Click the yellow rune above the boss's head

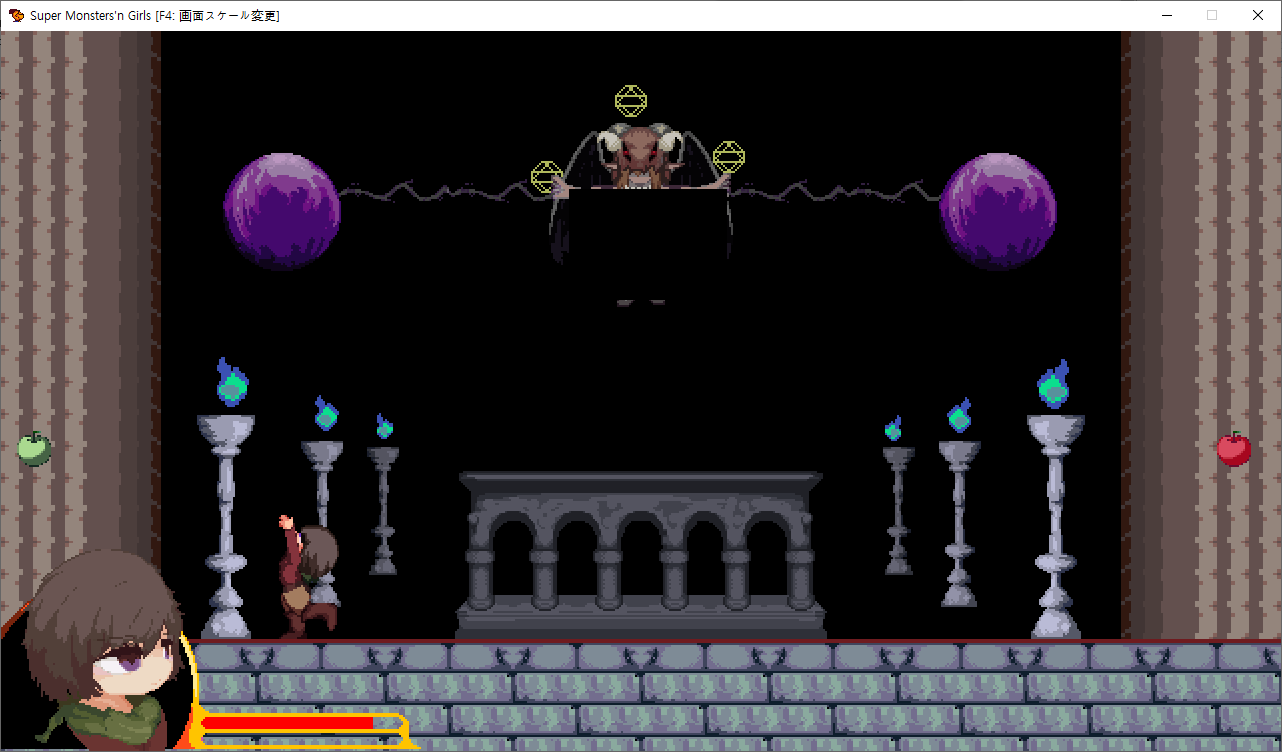[631, 101]
